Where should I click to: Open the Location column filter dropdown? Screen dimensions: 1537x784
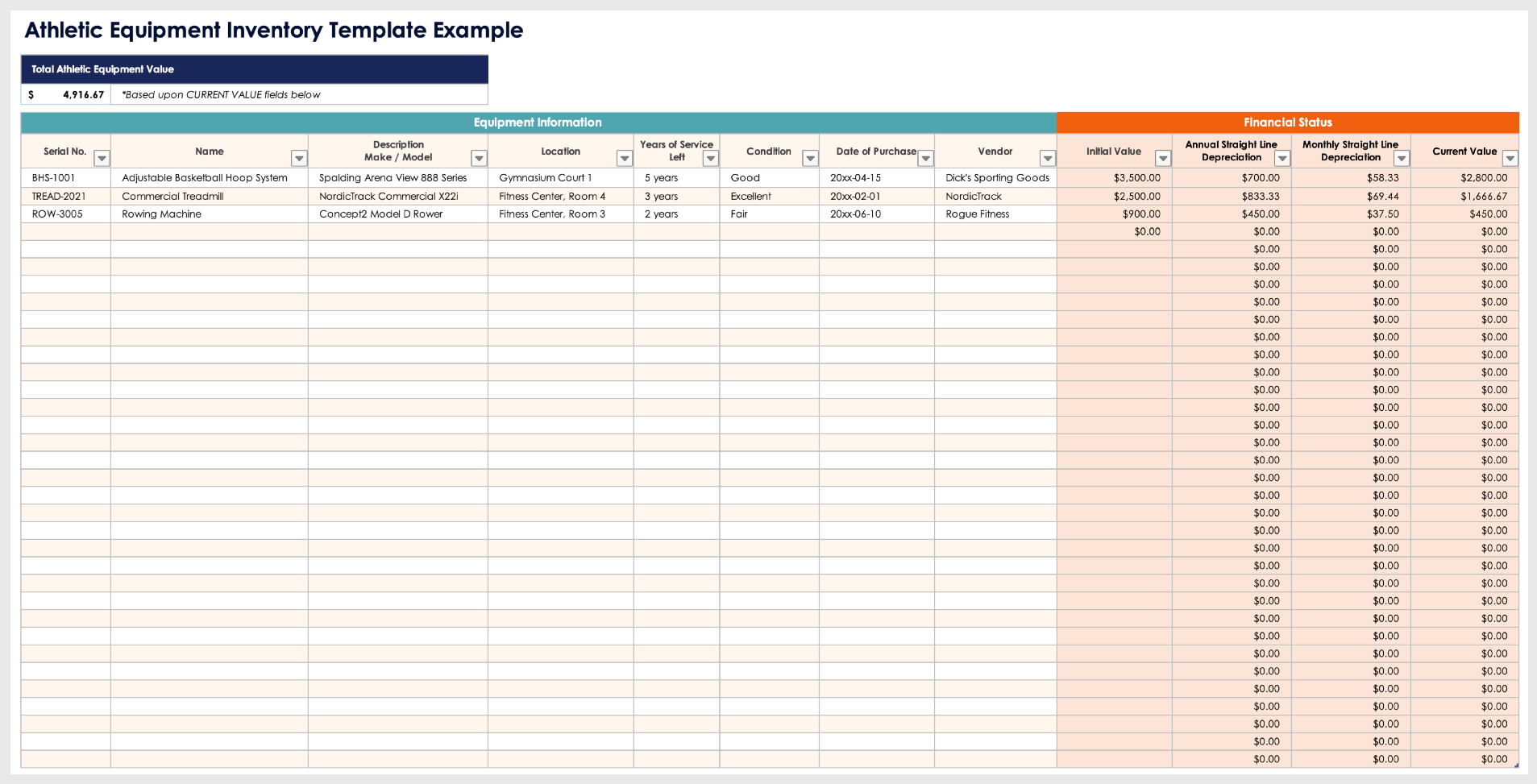pos(625,159)
